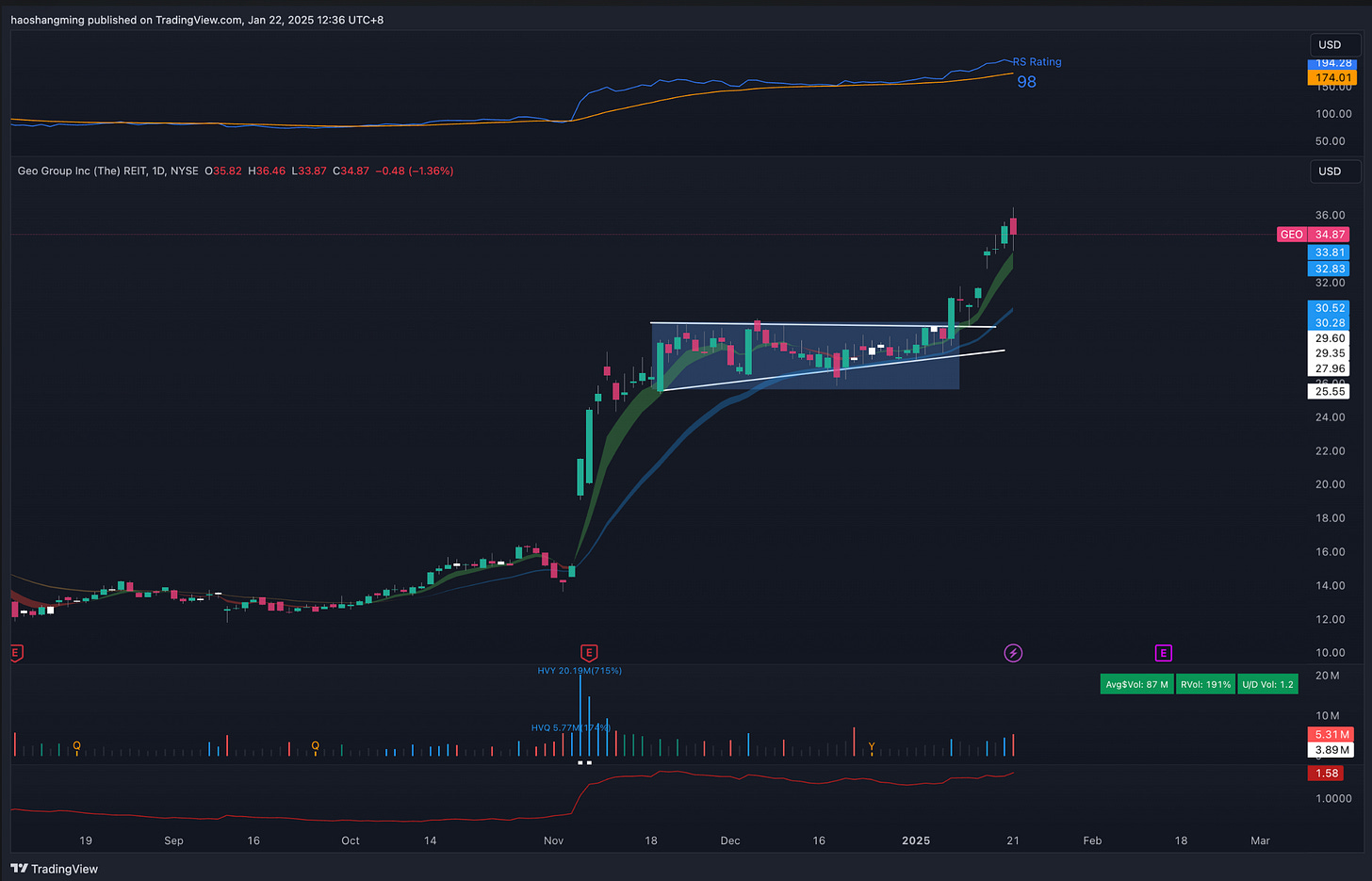1372x881 pixels.
Task: Click the 2025 label on time axis
Action: [916, 840]
